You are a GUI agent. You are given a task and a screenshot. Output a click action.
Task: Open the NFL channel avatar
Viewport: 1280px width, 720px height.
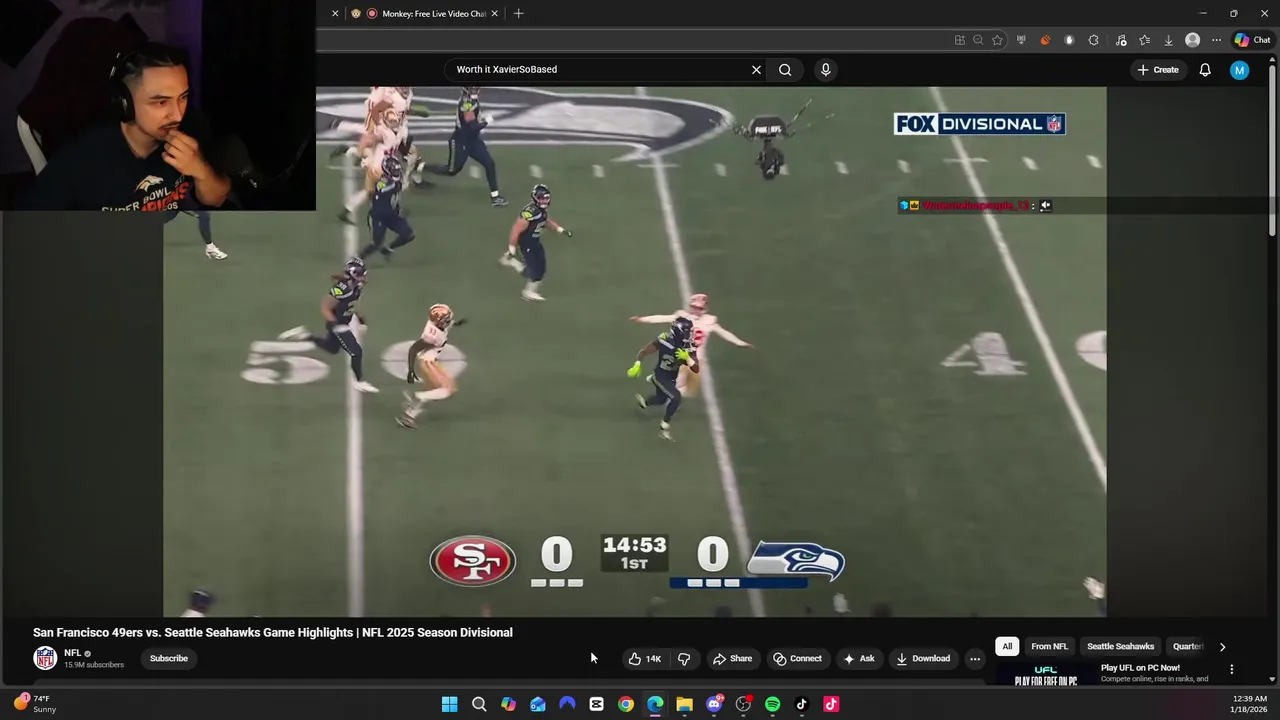tap(45, 658)
